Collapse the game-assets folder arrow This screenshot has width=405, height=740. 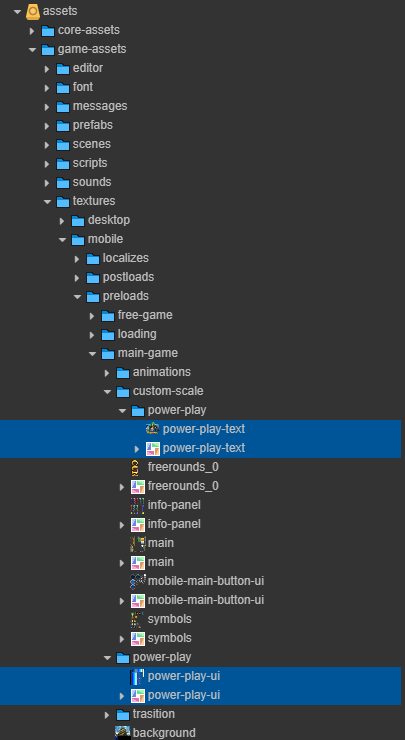pyautogui.click(x=33, y=50)
